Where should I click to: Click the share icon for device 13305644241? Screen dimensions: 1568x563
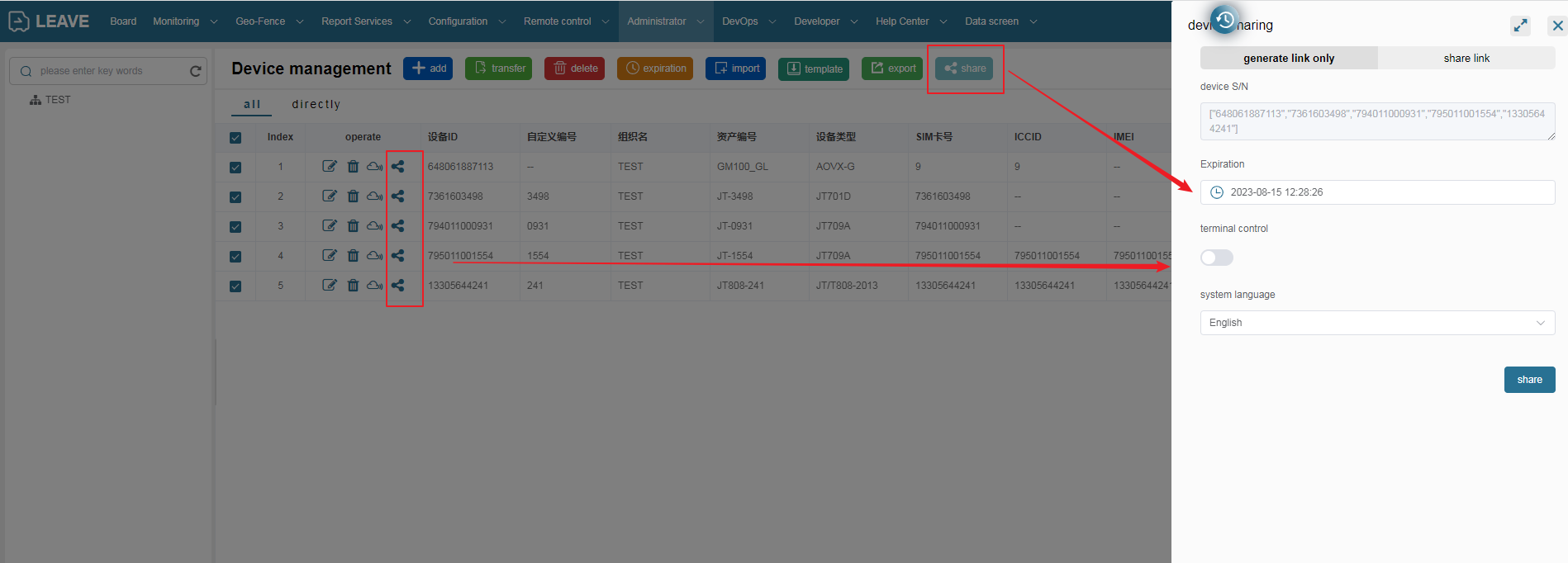[x=397, y=286]
